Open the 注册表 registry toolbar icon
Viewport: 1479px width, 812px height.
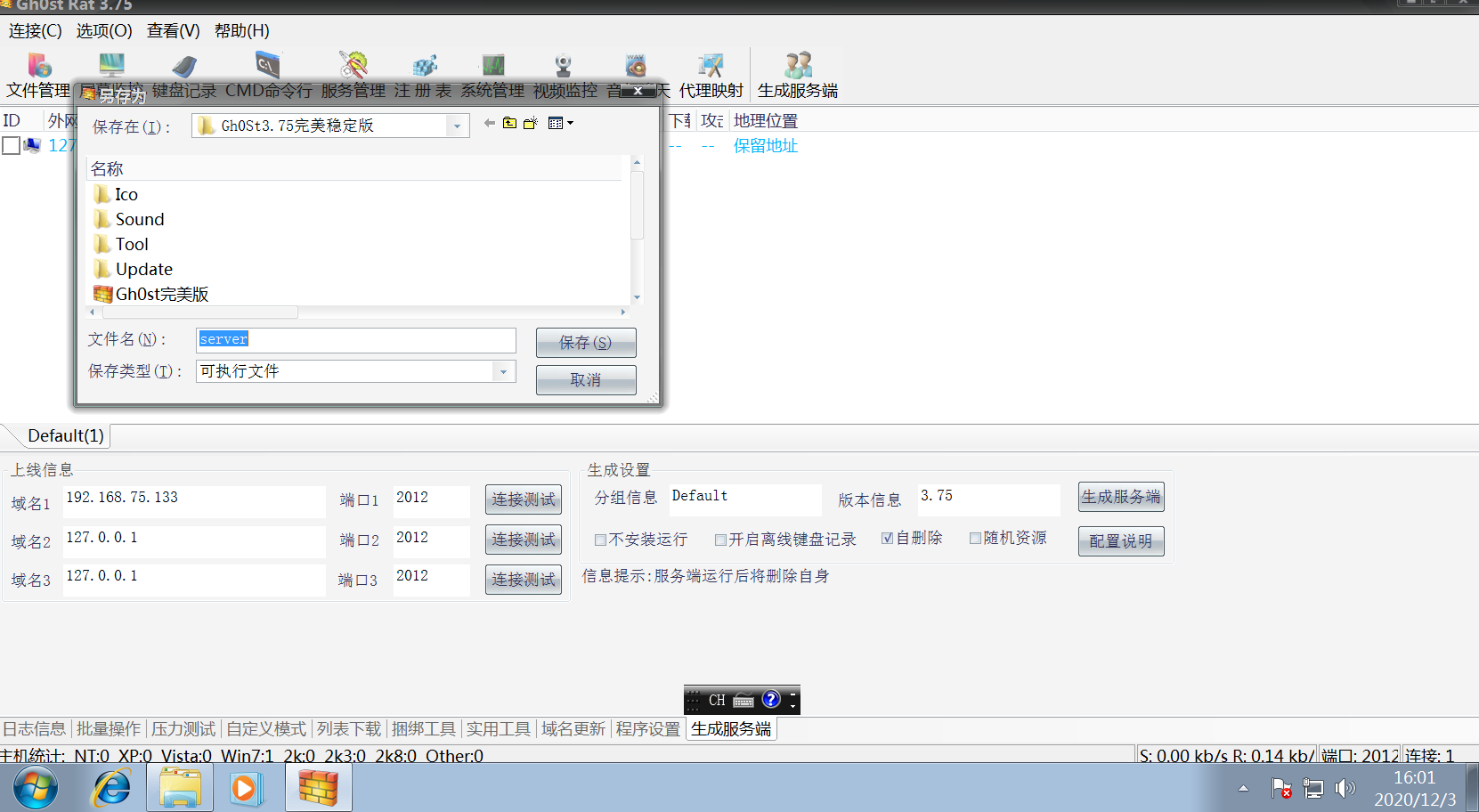click(x=423, y=75)
